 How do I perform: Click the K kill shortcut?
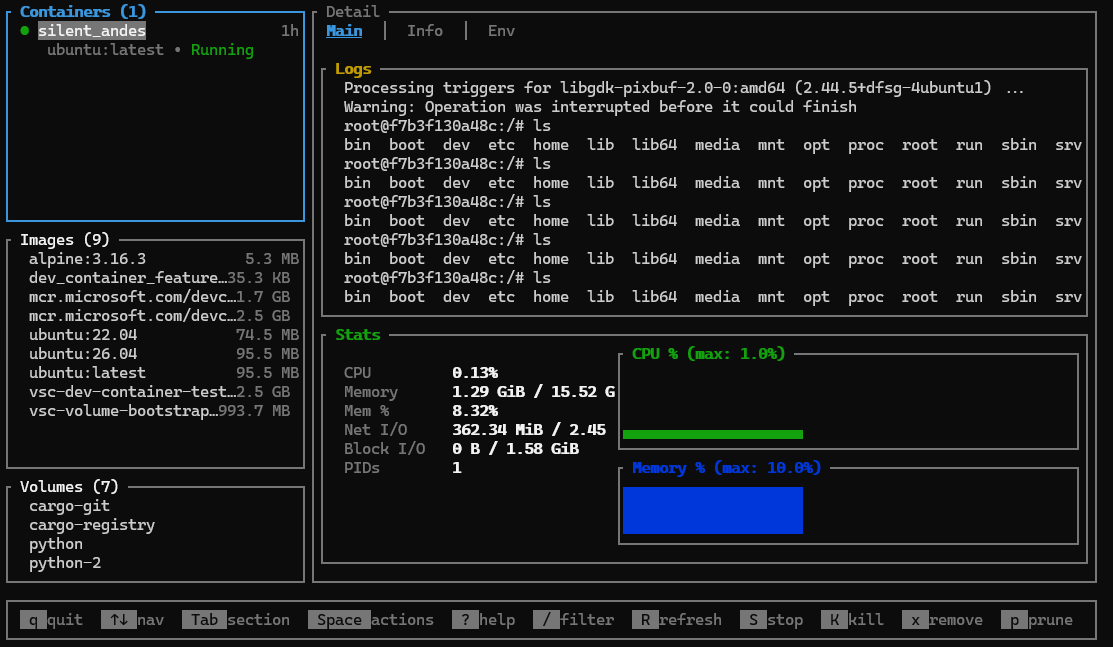tap(852, 619)
